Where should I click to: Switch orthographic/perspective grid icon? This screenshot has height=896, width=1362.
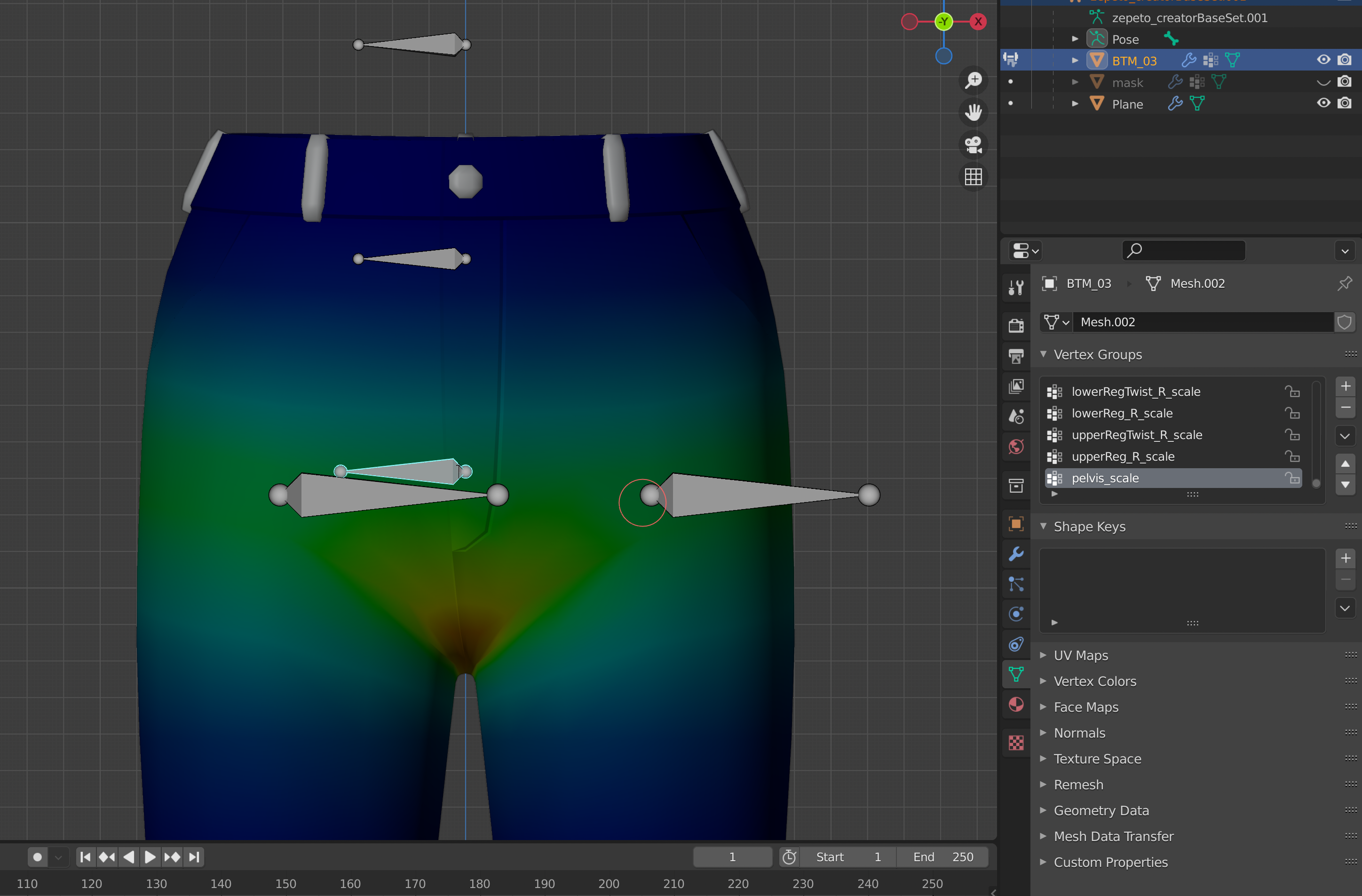click(x=973, y=177)
